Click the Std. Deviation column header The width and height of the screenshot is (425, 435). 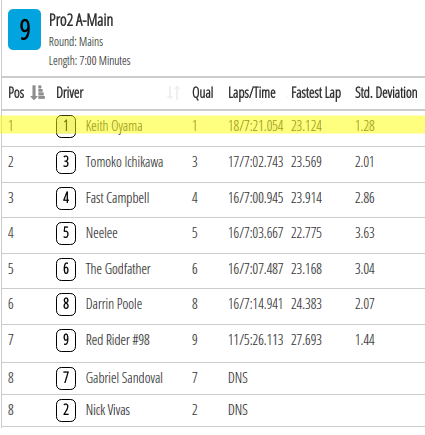(x=386, y=93)
